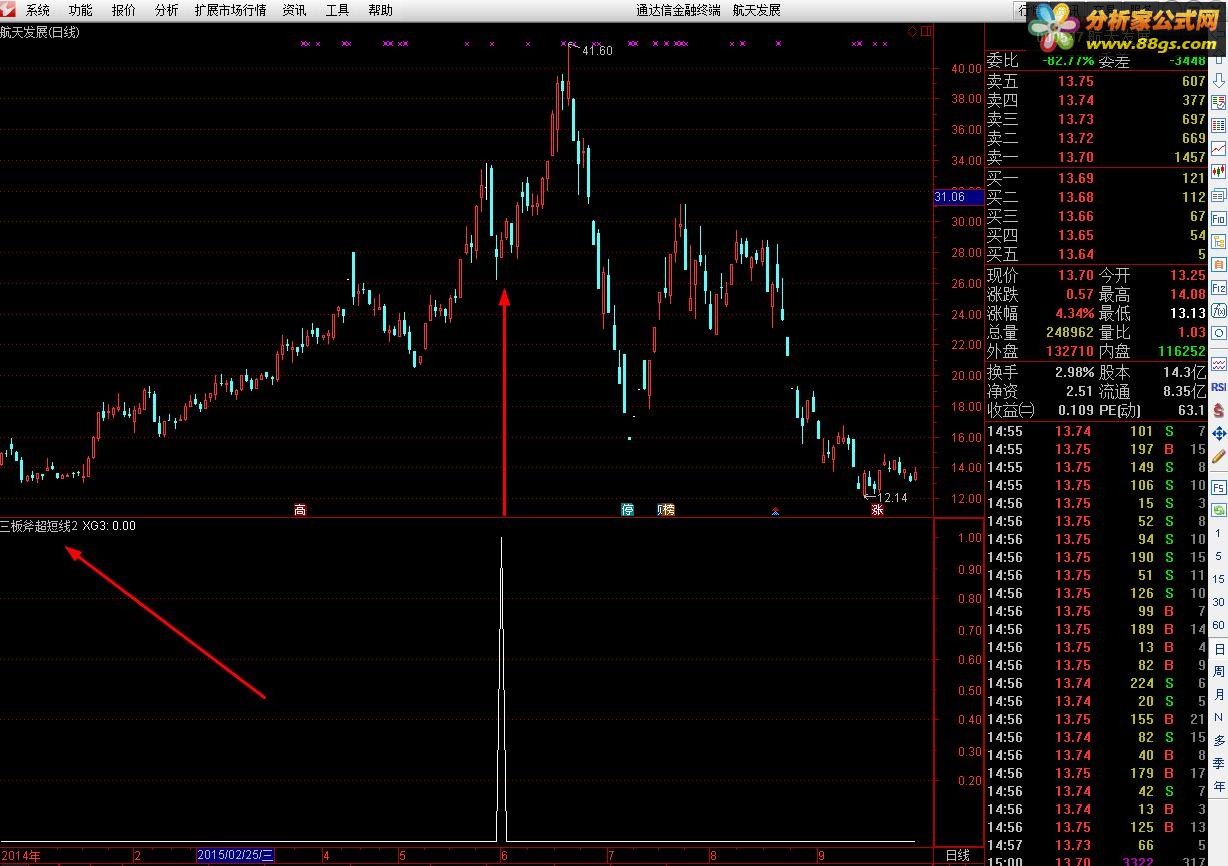This screenshot has width=1228, height=866.
Task: Select the yearly 年 period
Action: (x=1219, y=786)
